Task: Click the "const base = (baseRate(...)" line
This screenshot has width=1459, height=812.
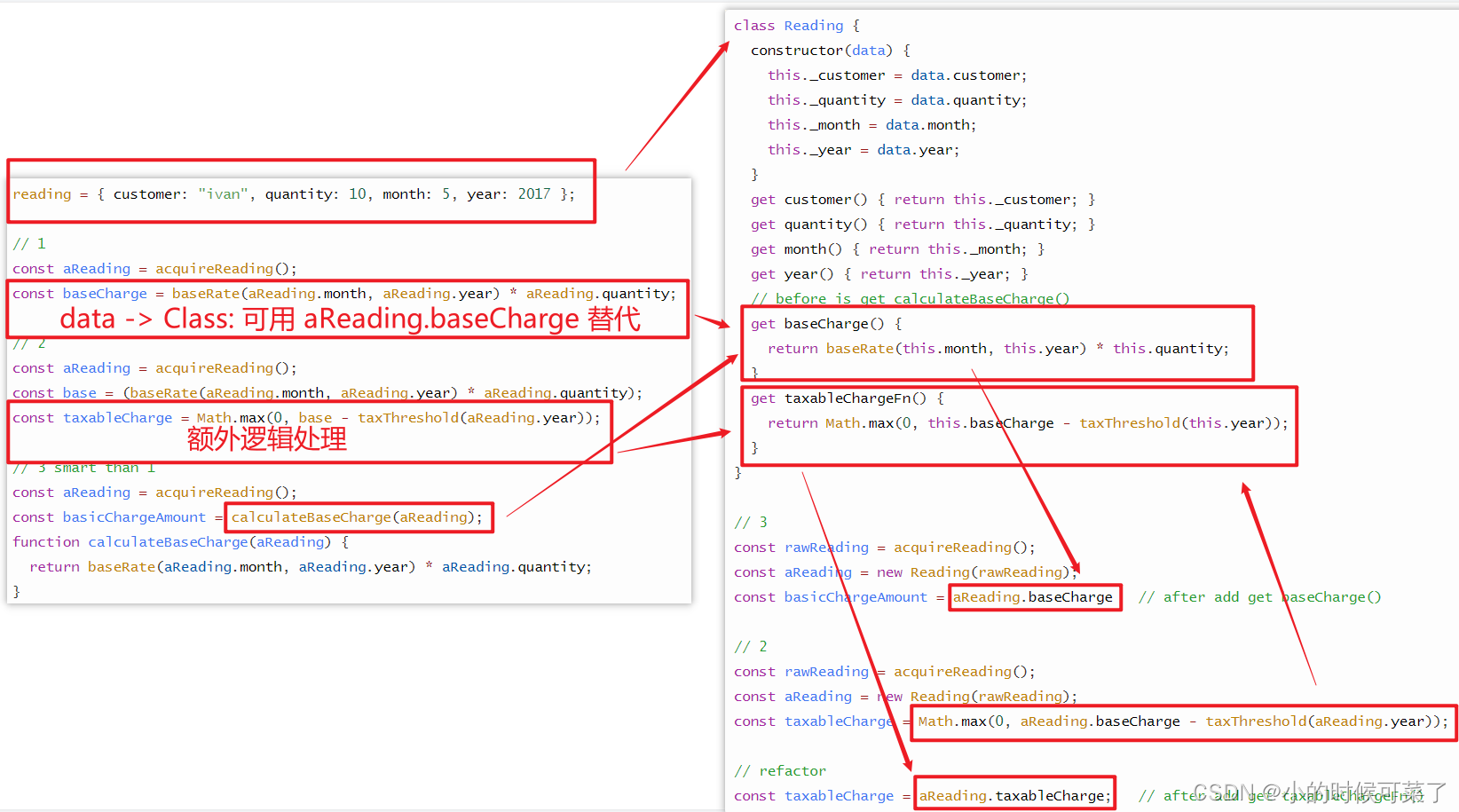Action: tap(327, 392)
